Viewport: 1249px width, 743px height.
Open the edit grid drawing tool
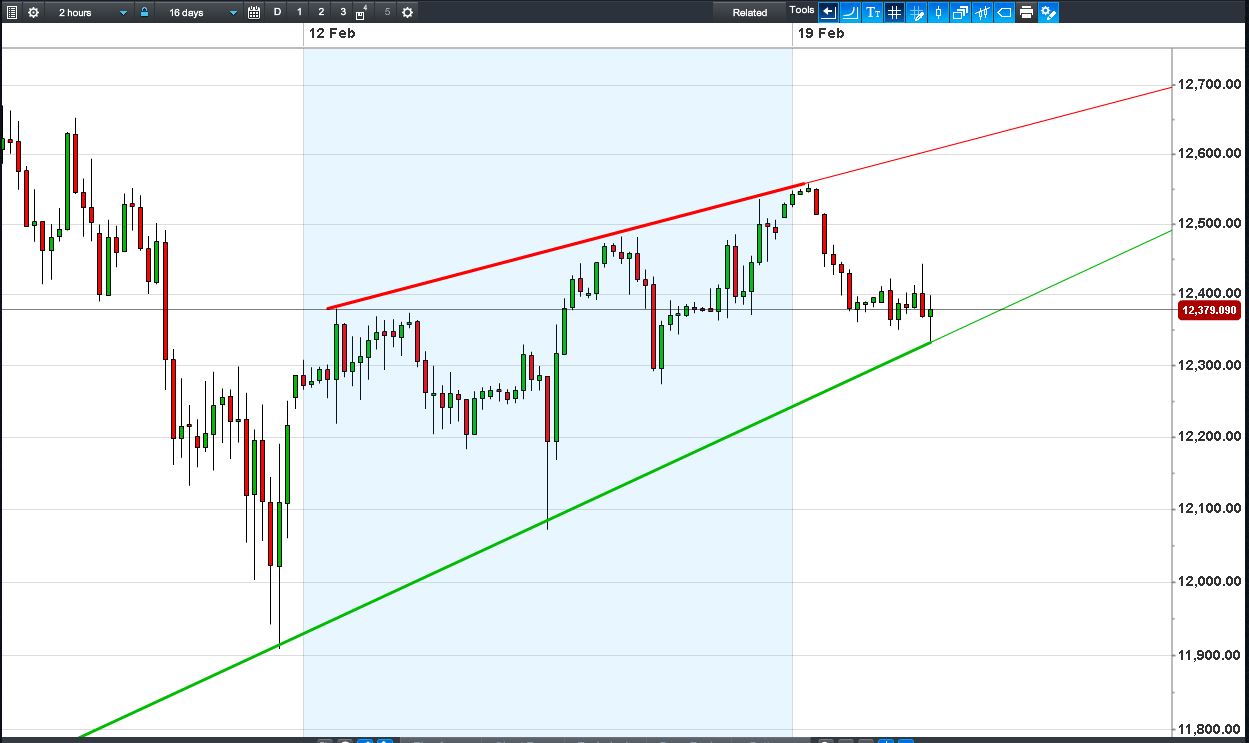click(916, 12)
